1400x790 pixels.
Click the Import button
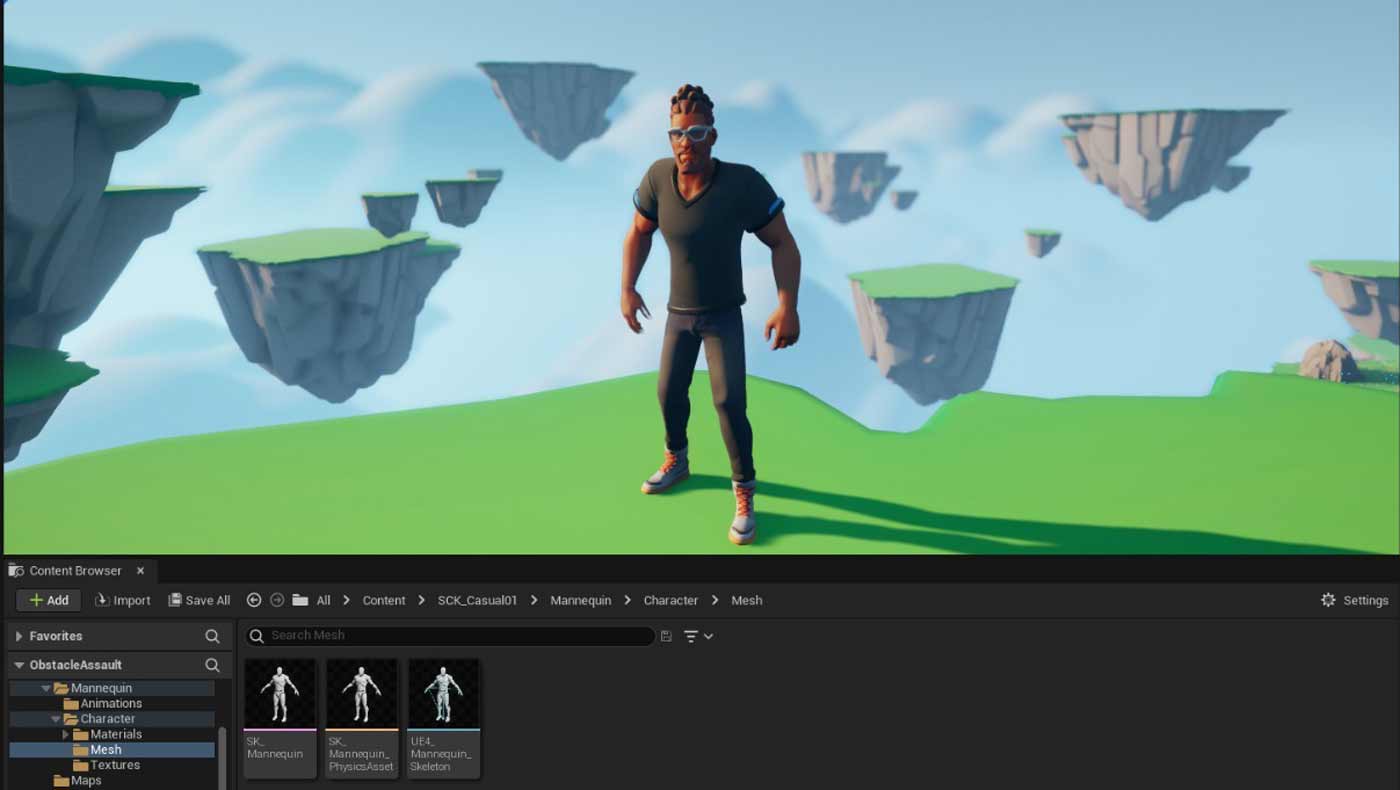pos(123,600)
